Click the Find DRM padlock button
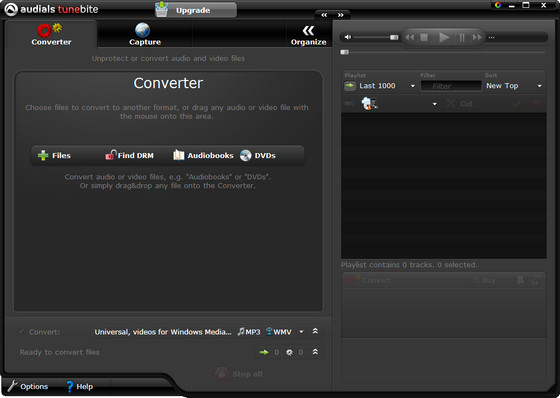Image resolution: width=560 pixels, height=398 pixels. pos(130,155)
